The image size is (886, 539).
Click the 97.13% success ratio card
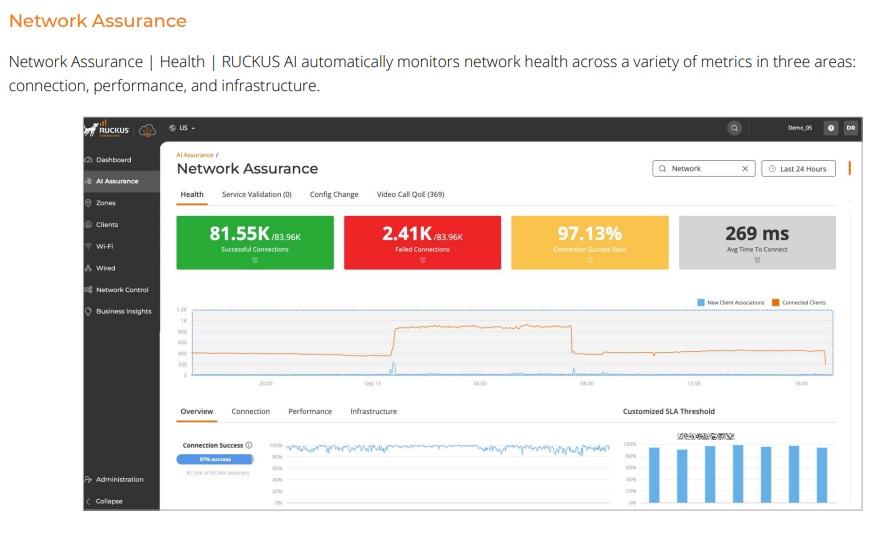[x=590, y=242]
